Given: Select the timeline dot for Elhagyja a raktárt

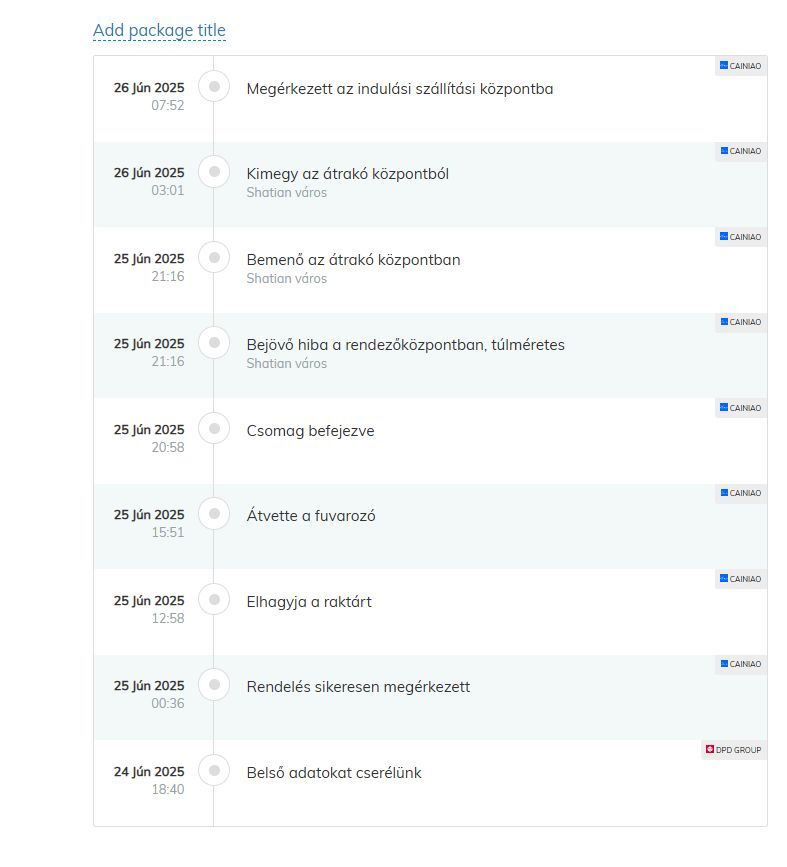Looking at the screenshot, I should 214,599.
